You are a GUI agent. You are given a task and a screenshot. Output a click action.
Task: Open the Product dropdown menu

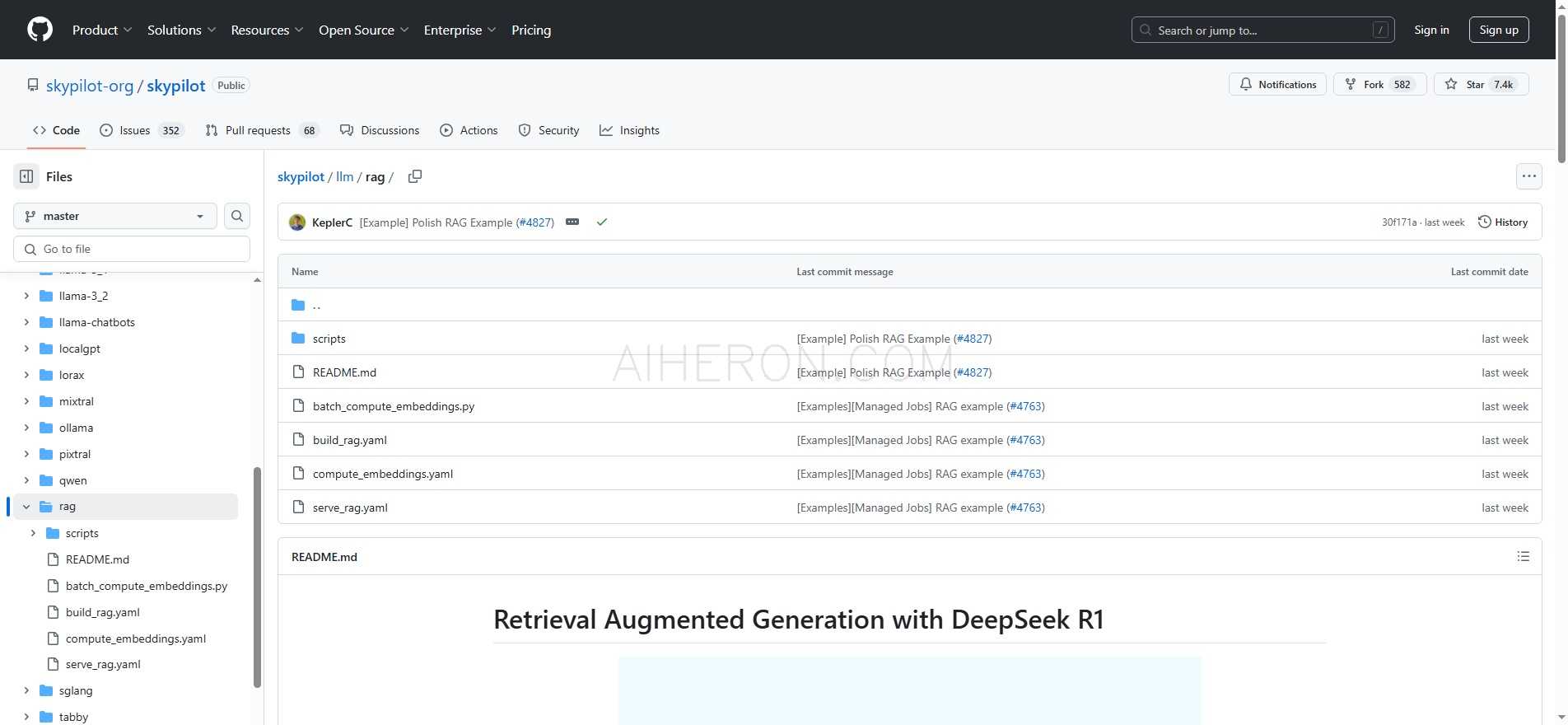pyautogui.click(x=102, y=30)
